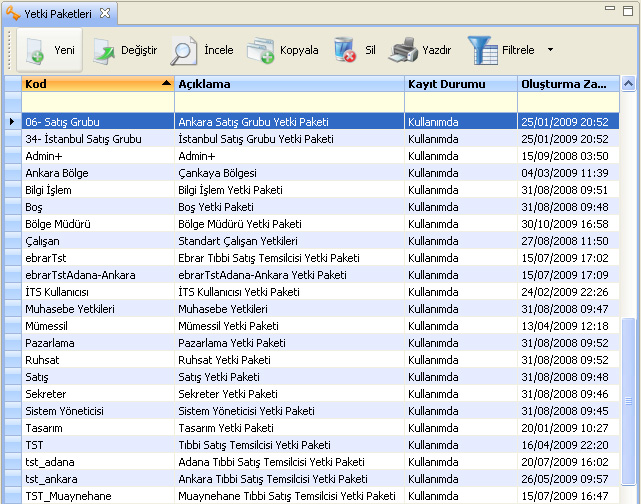Select the "ebrarTst" code cell
The height and width of the screenshot is (504, 641).
pos(98,258)
